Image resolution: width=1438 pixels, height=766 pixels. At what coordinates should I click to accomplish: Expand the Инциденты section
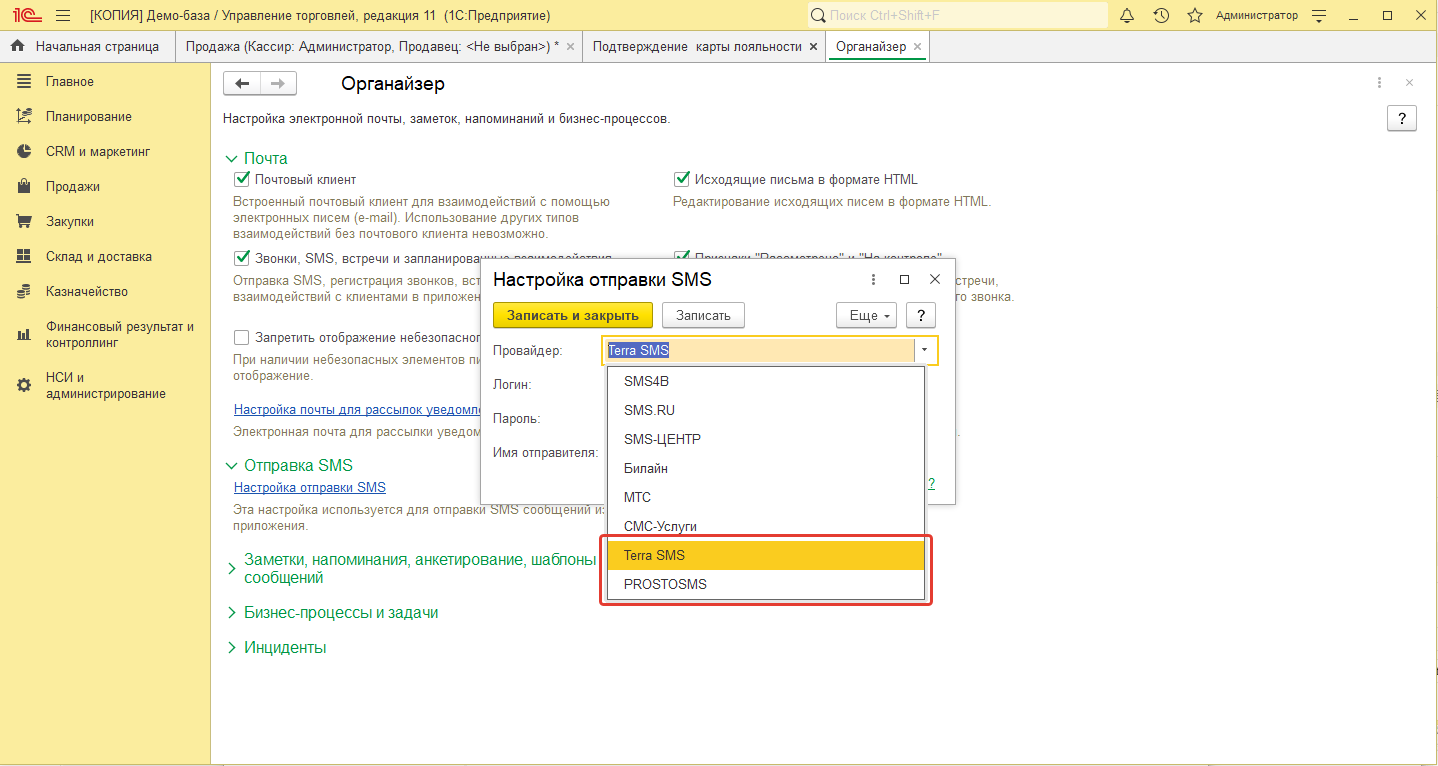[x=232, y=648]
